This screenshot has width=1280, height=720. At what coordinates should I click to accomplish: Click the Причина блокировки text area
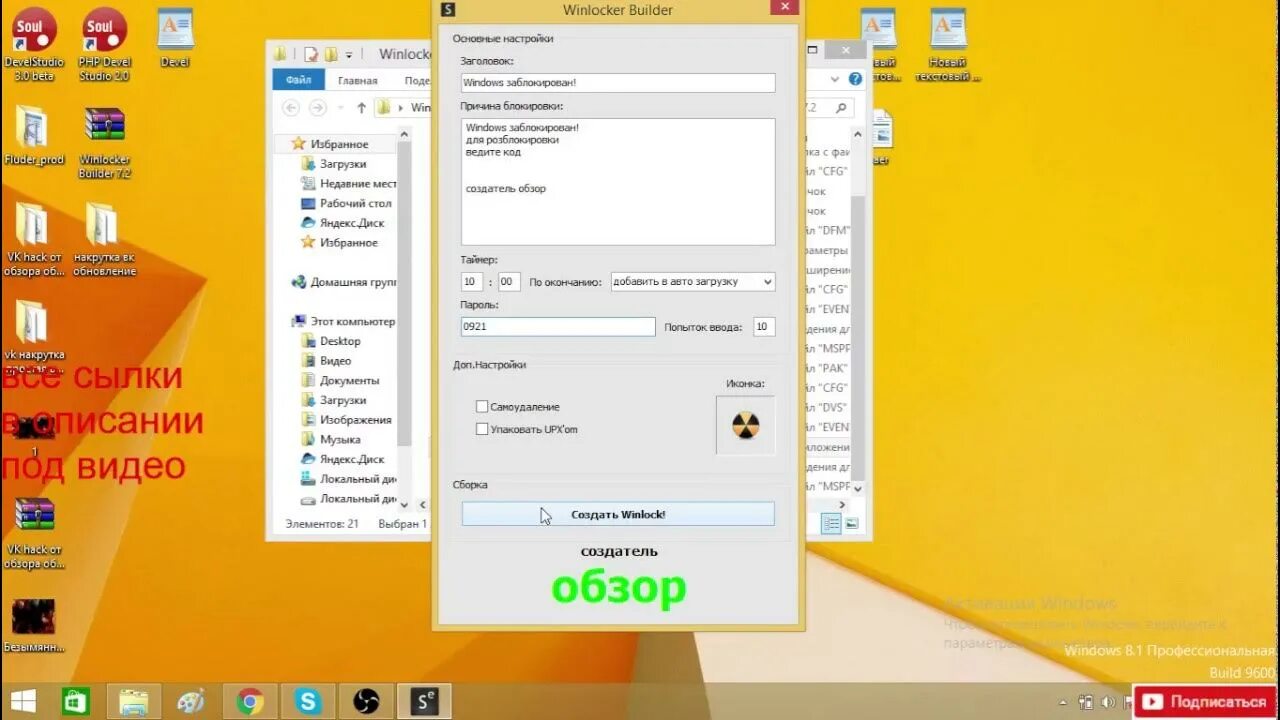click(618, 181)
